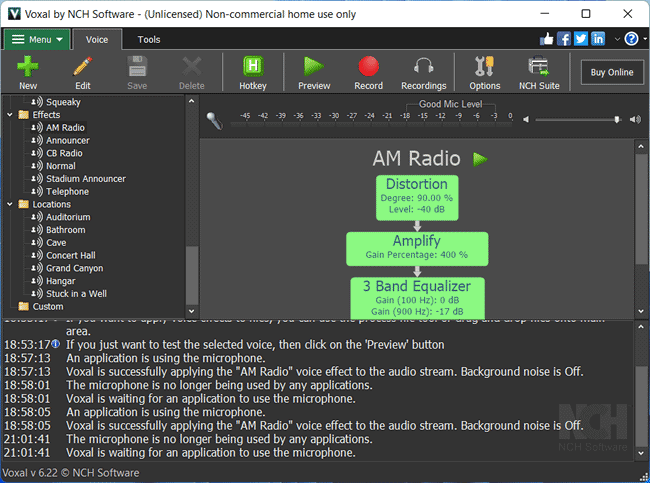
Task: Select the Custom folder
Action: coord(48,307)
